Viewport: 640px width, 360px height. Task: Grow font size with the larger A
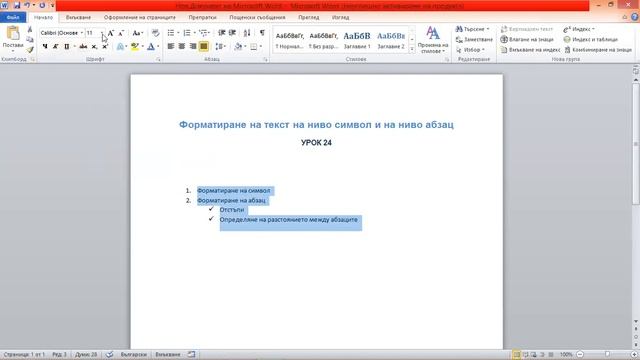point(111,33)
